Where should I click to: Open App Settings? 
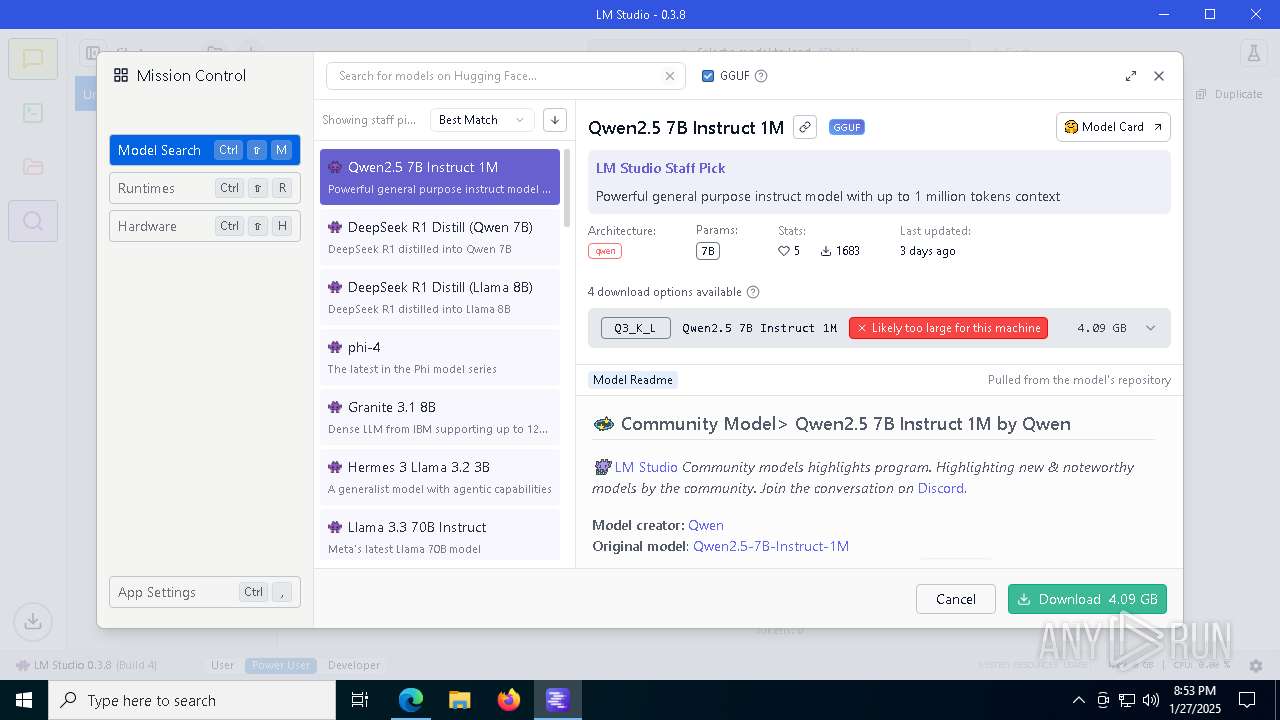205,592
